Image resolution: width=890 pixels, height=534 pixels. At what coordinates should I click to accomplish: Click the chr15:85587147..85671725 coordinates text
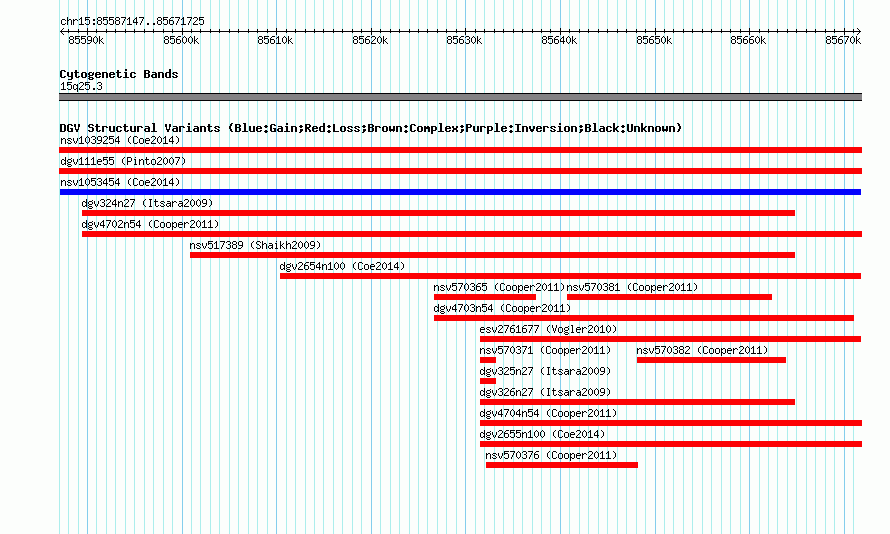132,21
